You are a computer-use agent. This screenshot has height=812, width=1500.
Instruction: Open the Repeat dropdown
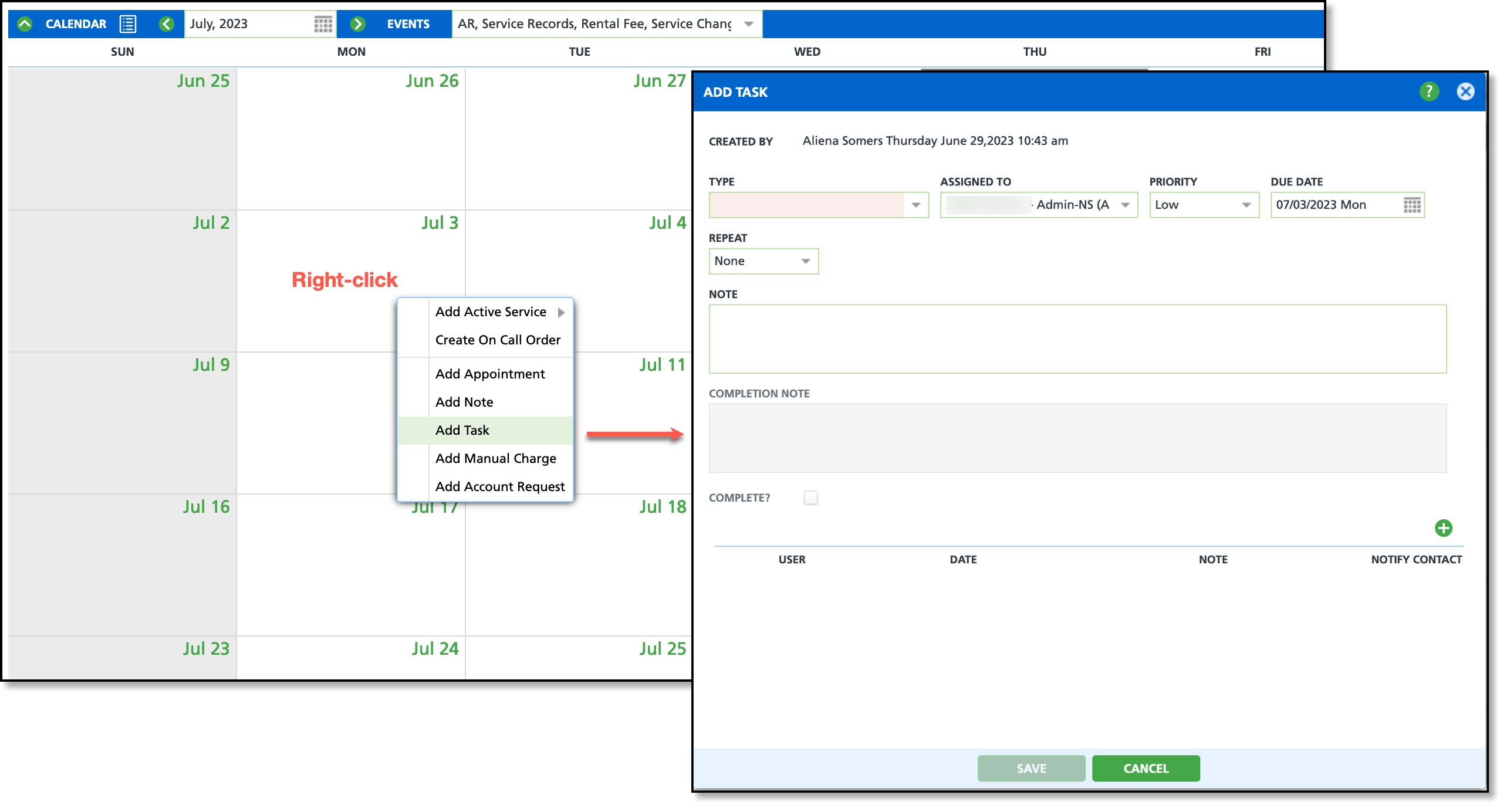click(x=806, y=261)
